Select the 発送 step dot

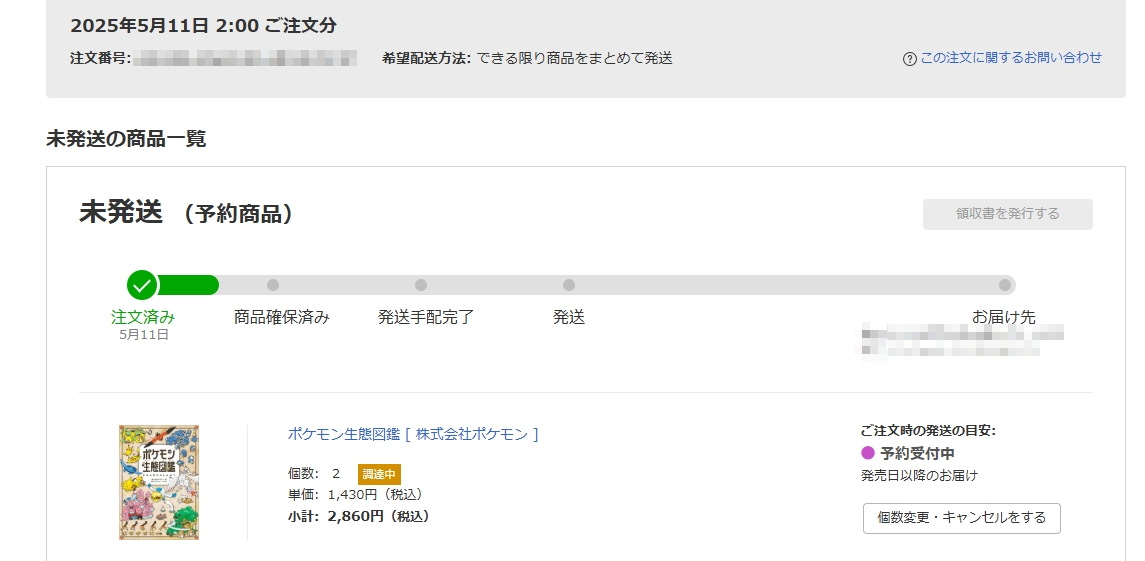pyautogui.click(x=569, y=285)
